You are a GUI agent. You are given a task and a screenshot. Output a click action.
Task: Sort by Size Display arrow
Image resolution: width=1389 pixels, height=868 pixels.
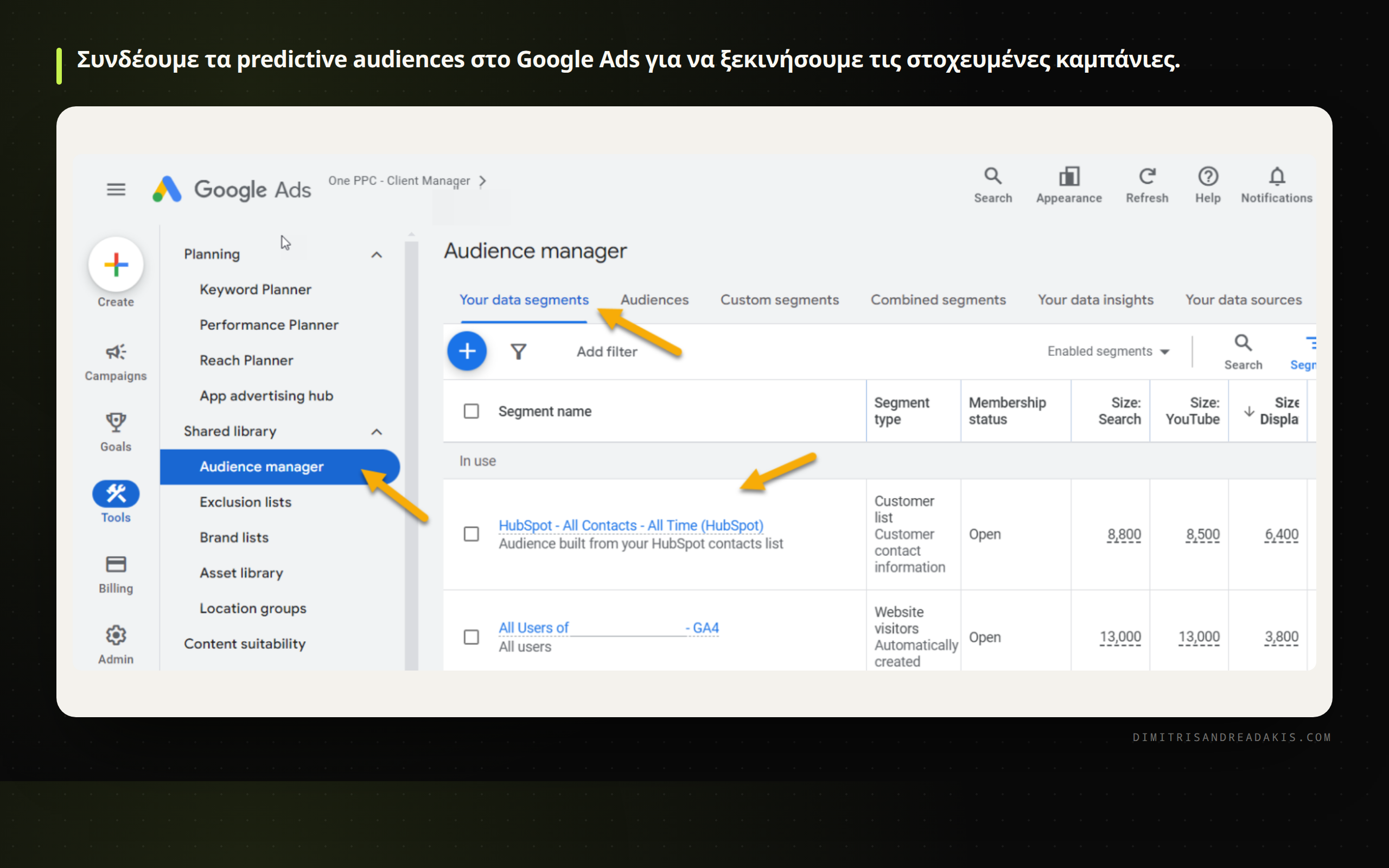tap(1249, 412)
